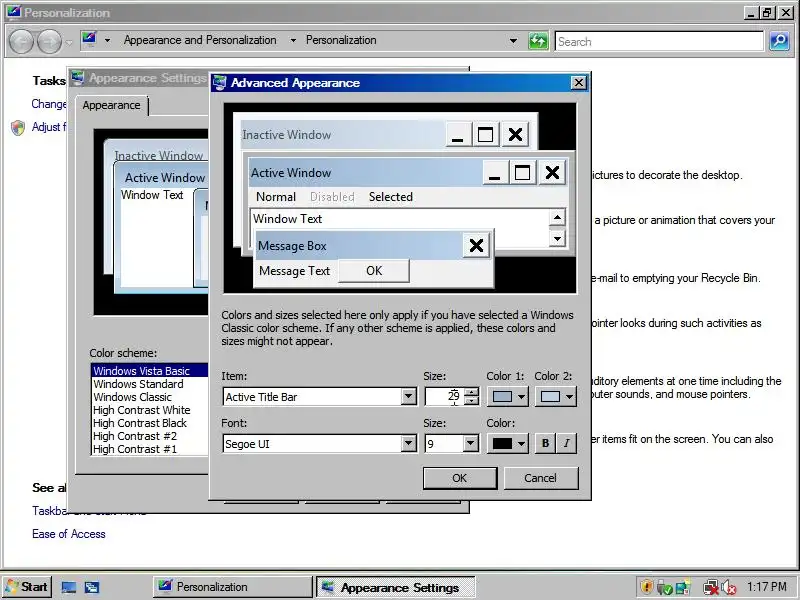Click the OK button in Message Box preview
This screenshot has height=600, width=800.
374,271
